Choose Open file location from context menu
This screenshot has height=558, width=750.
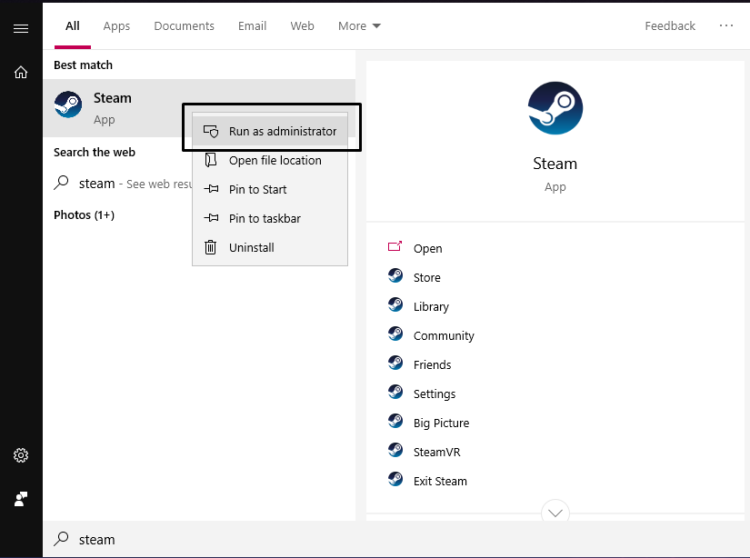click(x=275, y=160)
